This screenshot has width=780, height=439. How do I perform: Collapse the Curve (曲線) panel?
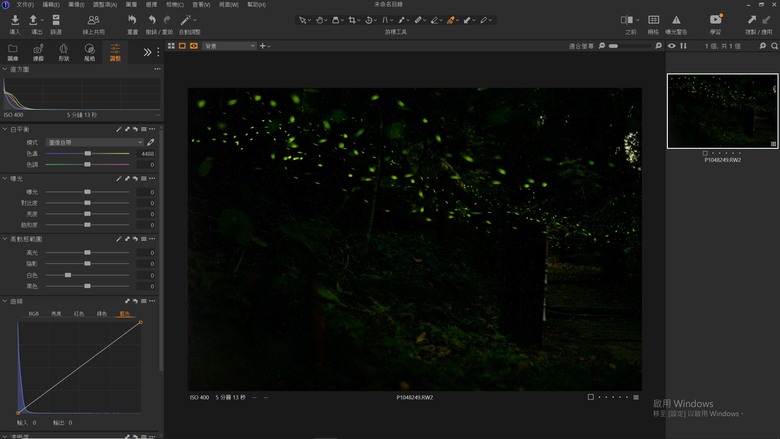click(5, 301)
